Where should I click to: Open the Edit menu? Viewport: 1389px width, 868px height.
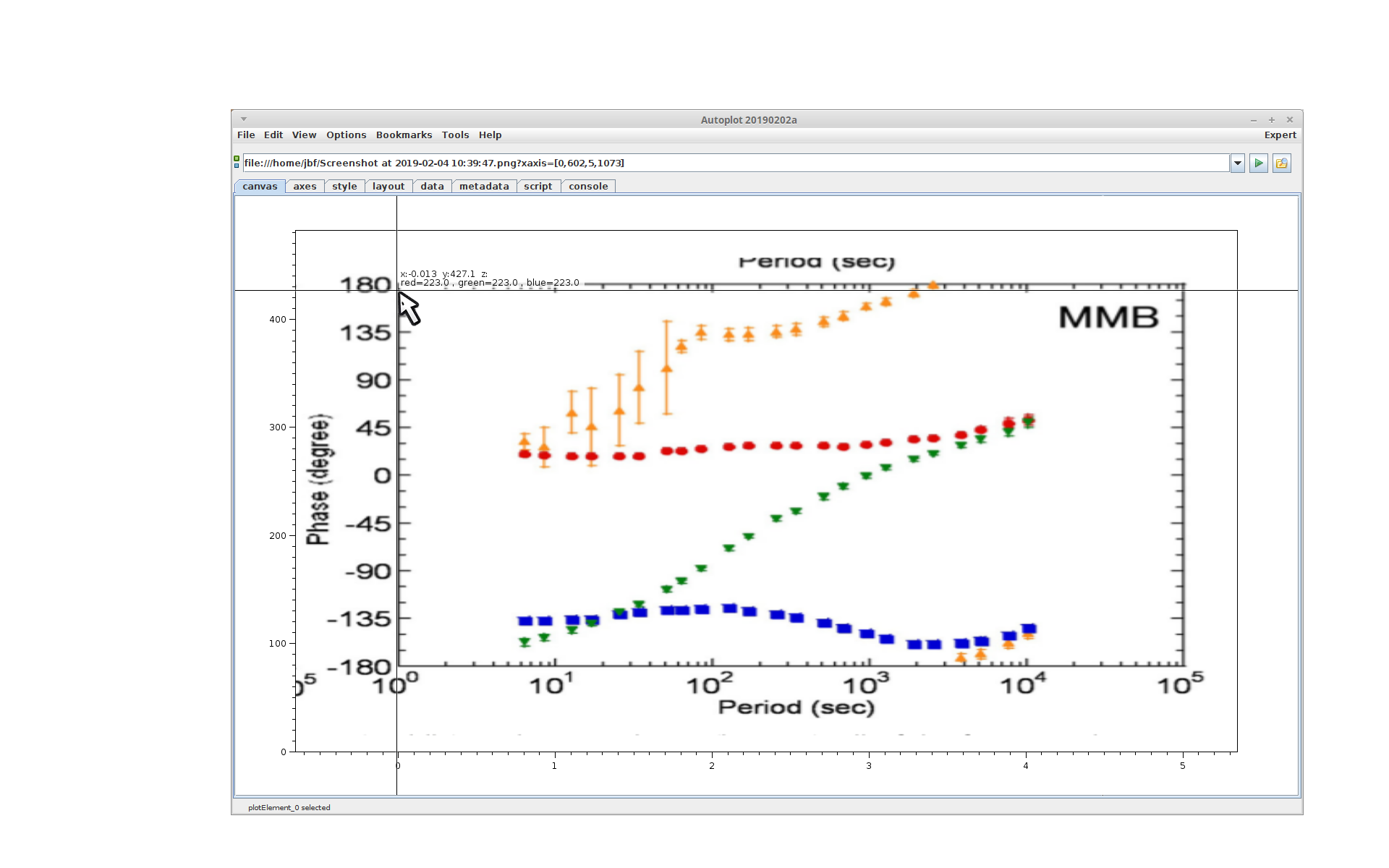(x=273, y=135)
